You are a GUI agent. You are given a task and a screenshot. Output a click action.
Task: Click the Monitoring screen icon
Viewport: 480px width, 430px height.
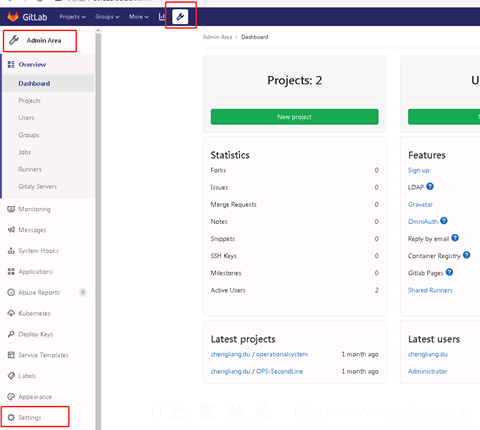click(x=11, y=209)
